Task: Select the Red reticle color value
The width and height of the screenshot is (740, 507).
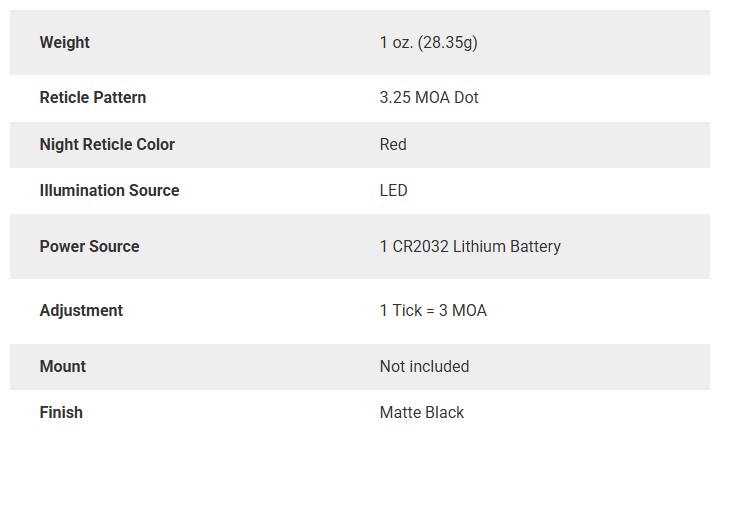Action: click(x=393, y=144)
